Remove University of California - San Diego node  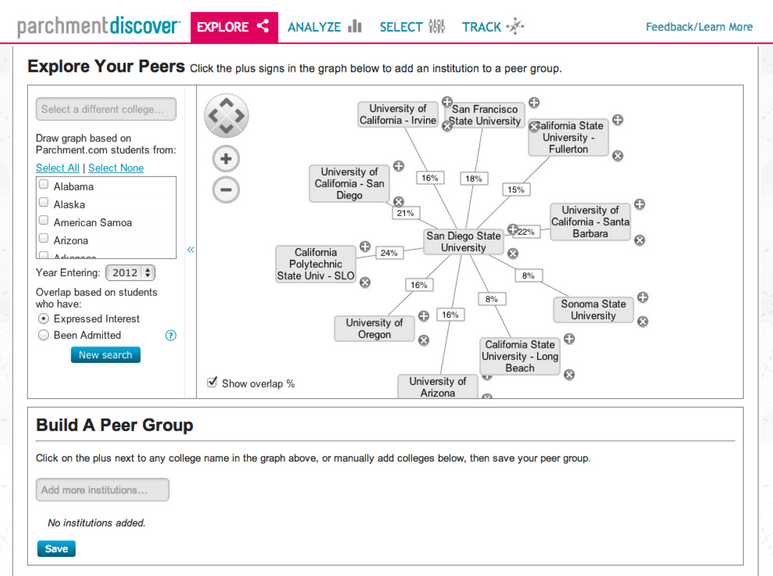(399, 201)
